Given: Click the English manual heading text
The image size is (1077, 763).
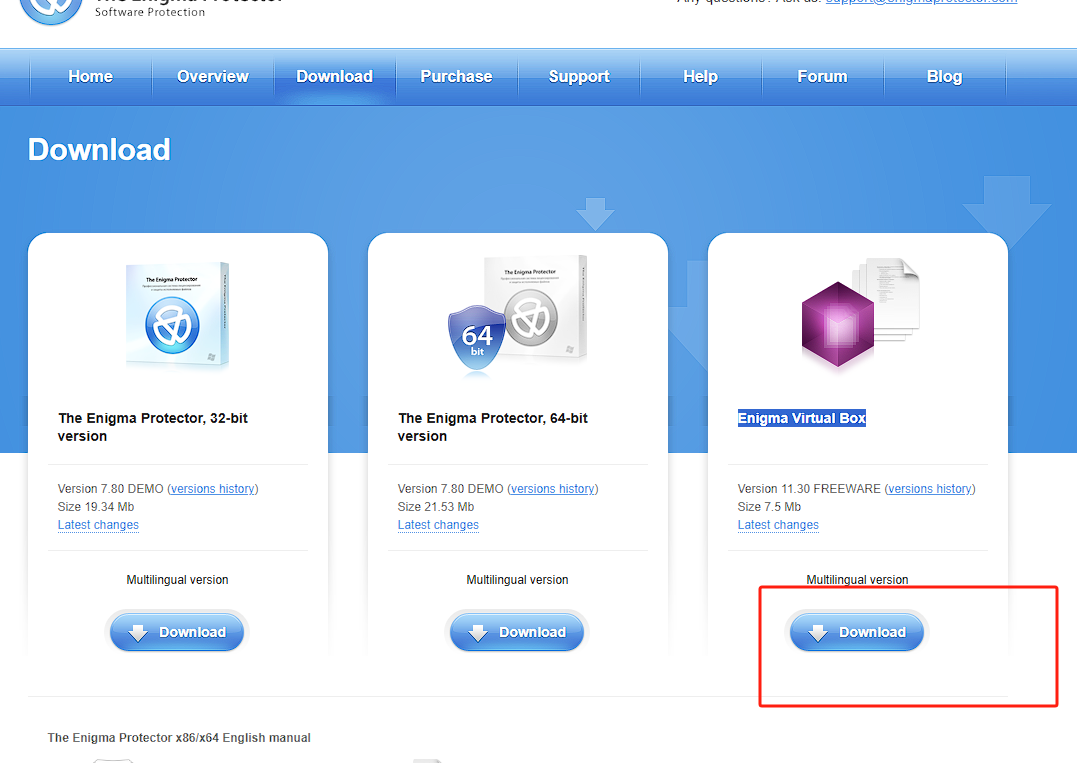Looking at the screenshot, I should 179,738.
